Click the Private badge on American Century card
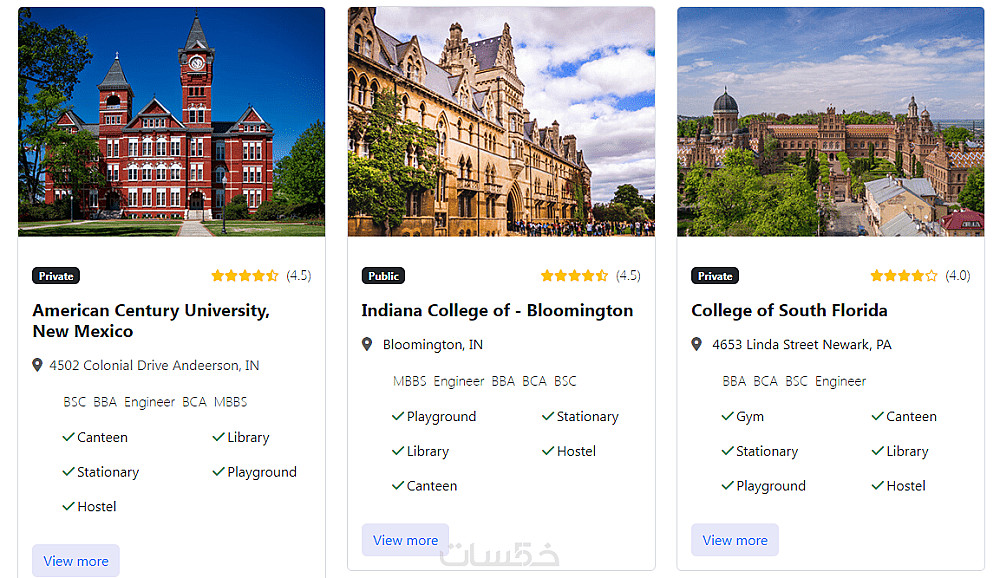Image resolution: width=1000 pixels, height=578 pixels. pos(56,276)
